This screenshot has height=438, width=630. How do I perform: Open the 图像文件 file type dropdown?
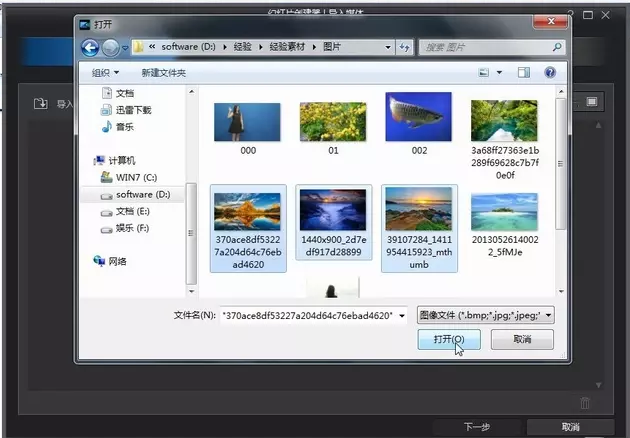[486, 315]
